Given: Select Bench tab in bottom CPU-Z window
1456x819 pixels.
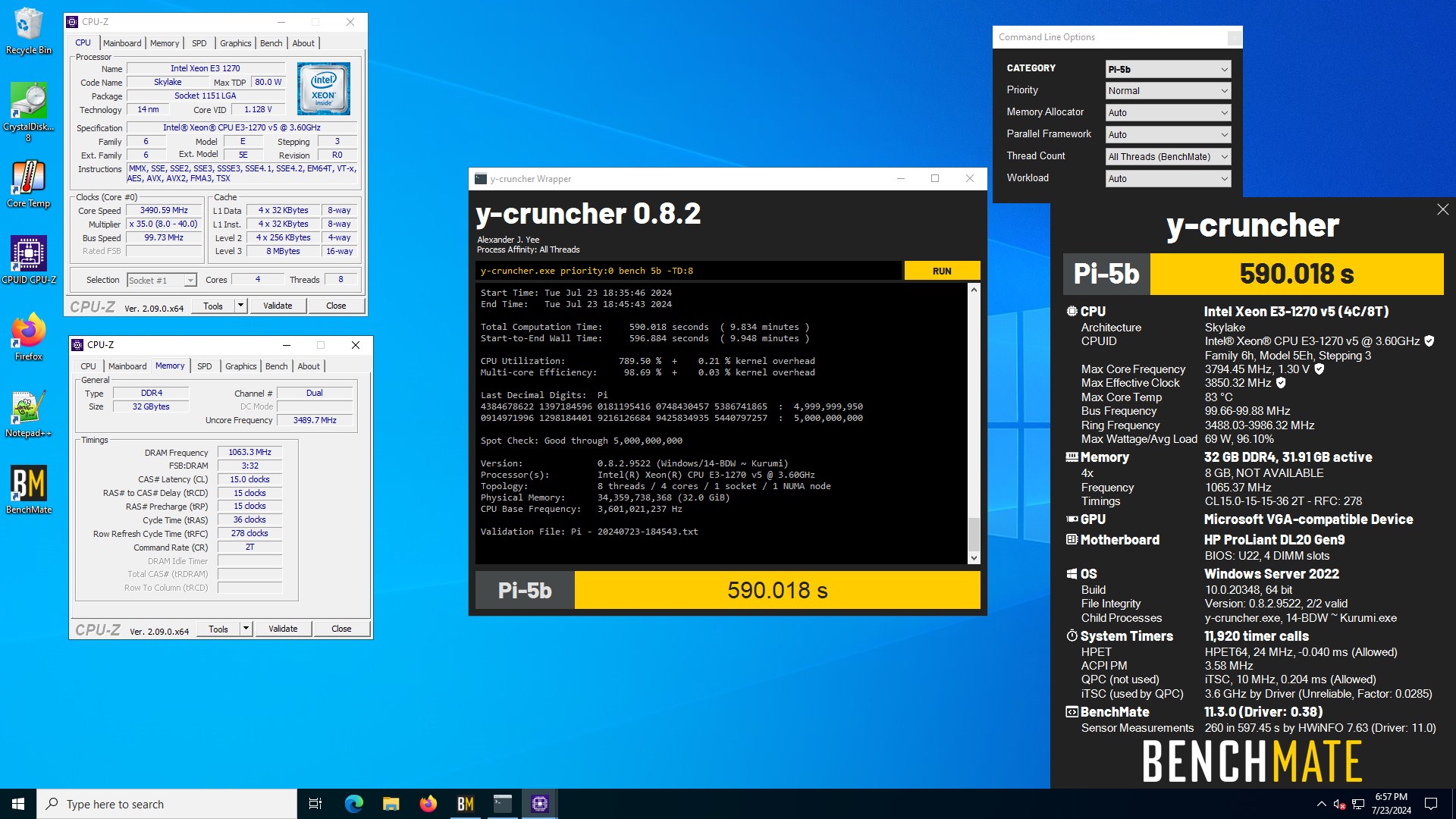Looking at the screenshot, I should 276,366.
